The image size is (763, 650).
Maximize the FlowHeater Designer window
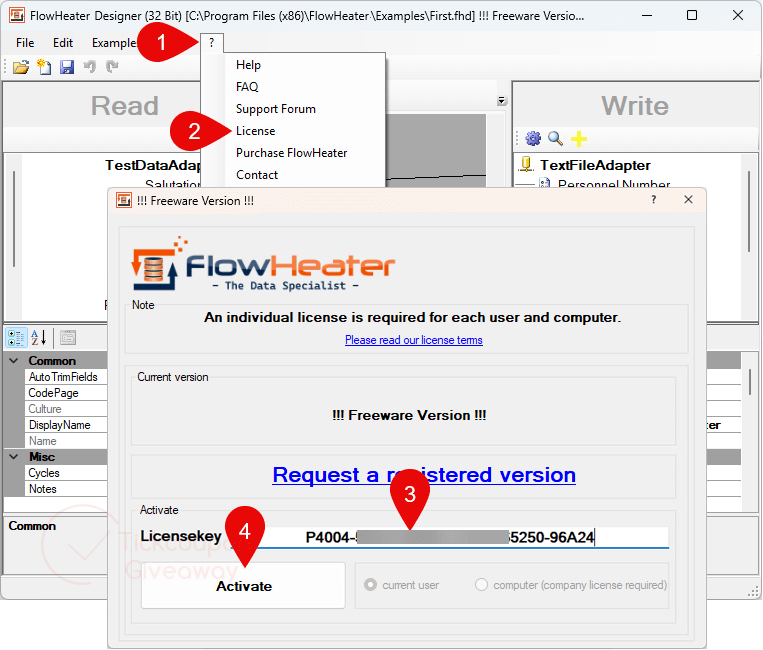coord(691,16)
